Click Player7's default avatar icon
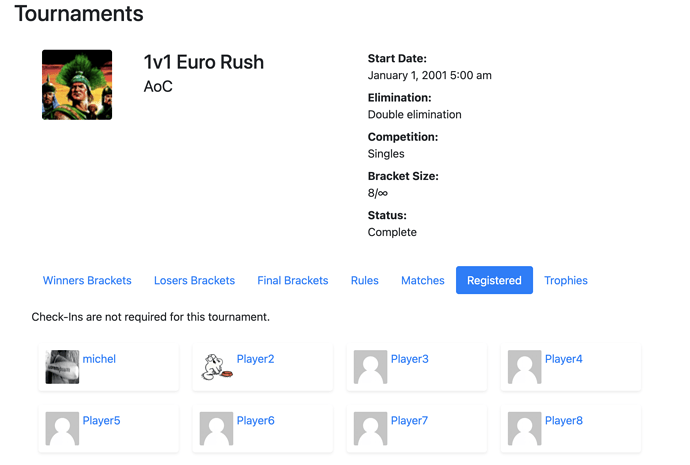The height and width of the screenshot is (465, 690). (x=371, y=428)
